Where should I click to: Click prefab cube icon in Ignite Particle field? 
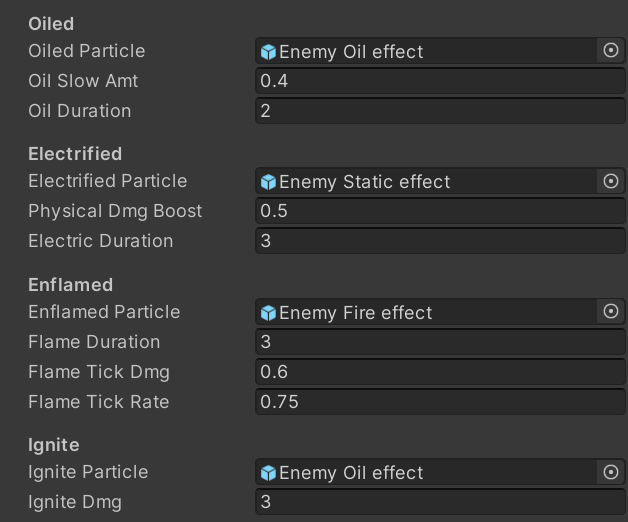coord(268,473)
